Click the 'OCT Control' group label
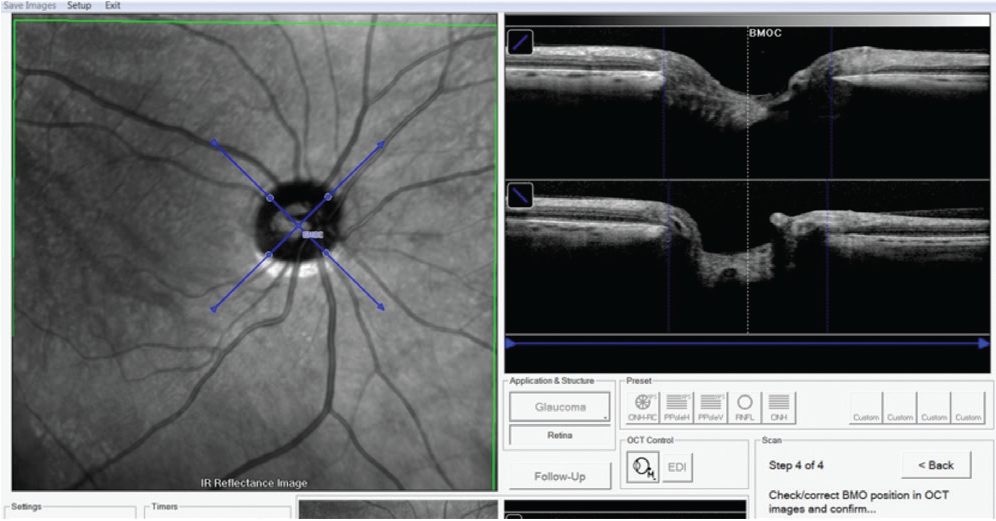The width and height of the screenshot is (996, 521). [650, 440]
